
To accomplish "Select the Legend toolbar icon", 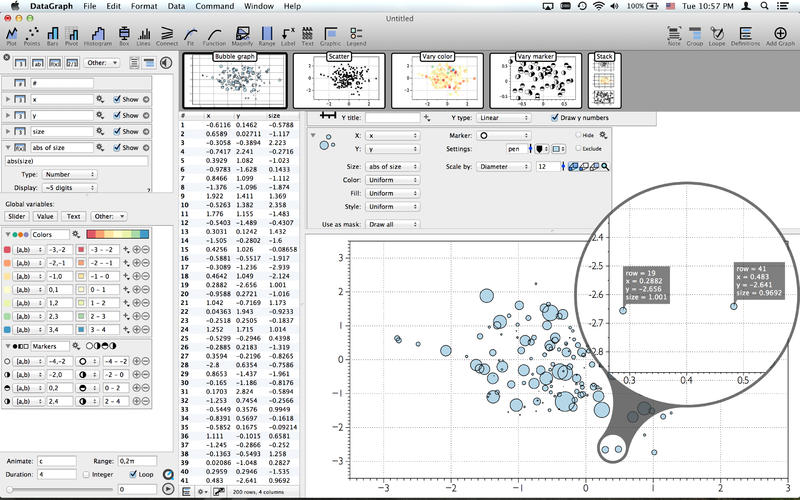I will tap(356, 35).
